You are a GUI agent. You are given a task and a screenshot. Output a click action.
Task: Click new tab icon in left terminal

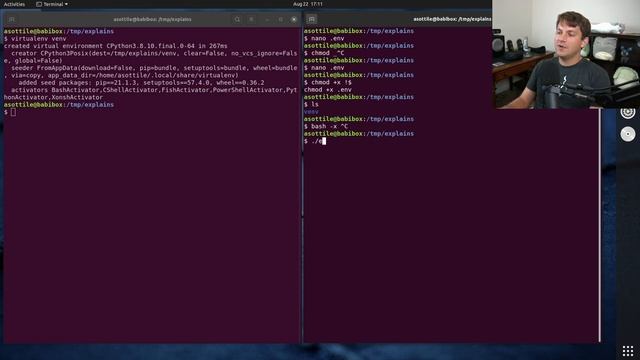[x=11, y=19]
